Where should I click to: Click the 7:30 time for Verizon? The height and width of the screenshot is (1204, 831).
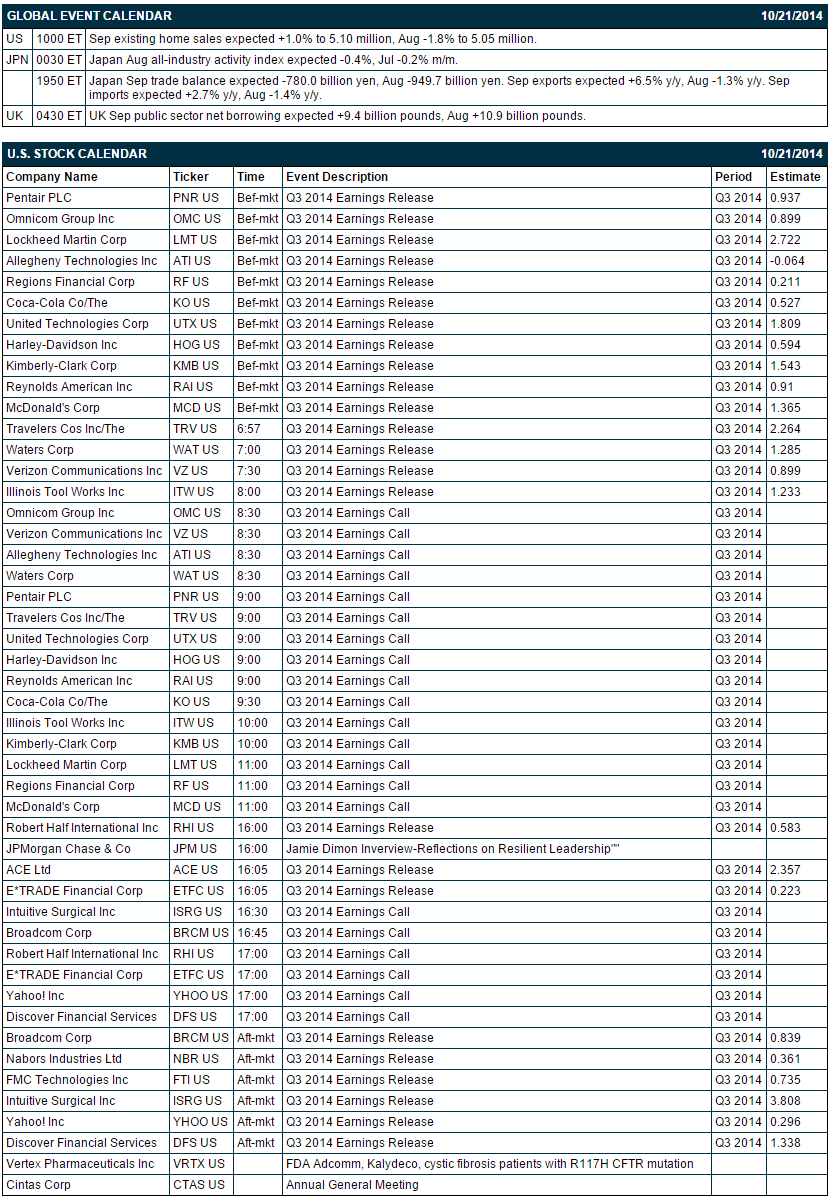(249, 471)
